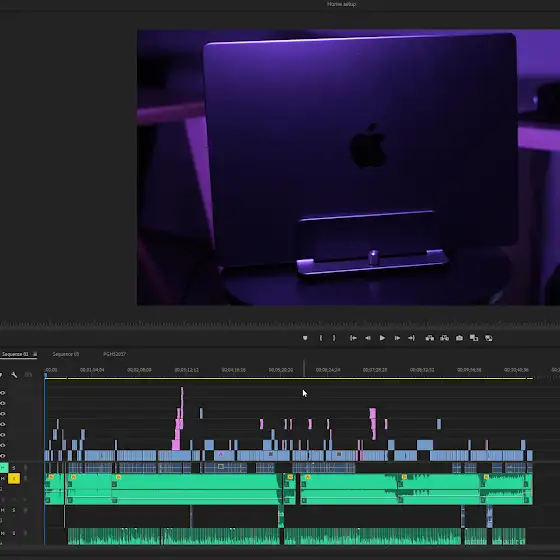Image resolution: width=560 pixels, height=560 pixels.
Task: Jump to the In point
Action: click(353, 338)
